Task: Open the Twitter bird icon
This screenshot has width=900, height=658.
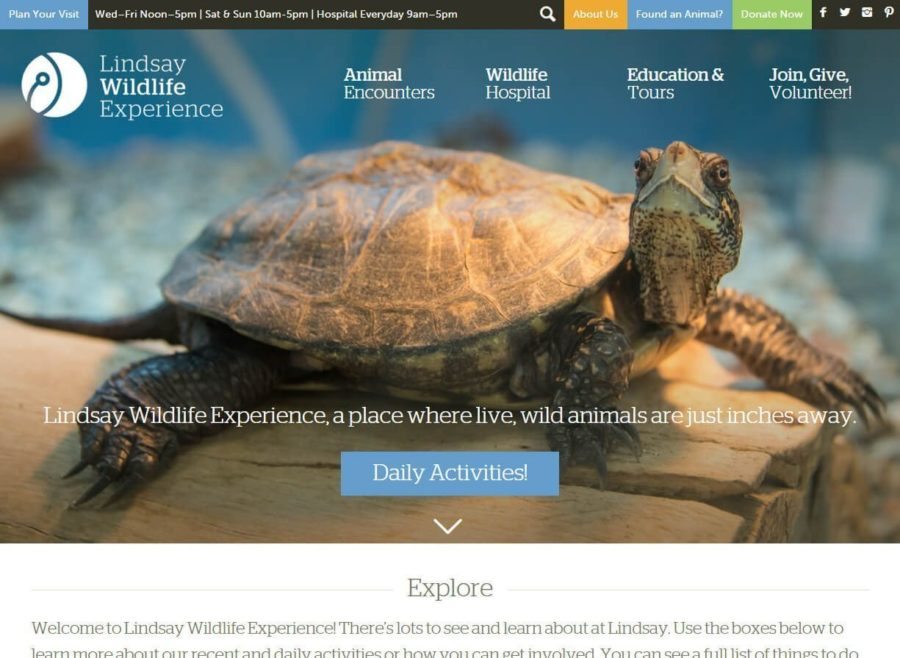Action: tap(844, 12)
